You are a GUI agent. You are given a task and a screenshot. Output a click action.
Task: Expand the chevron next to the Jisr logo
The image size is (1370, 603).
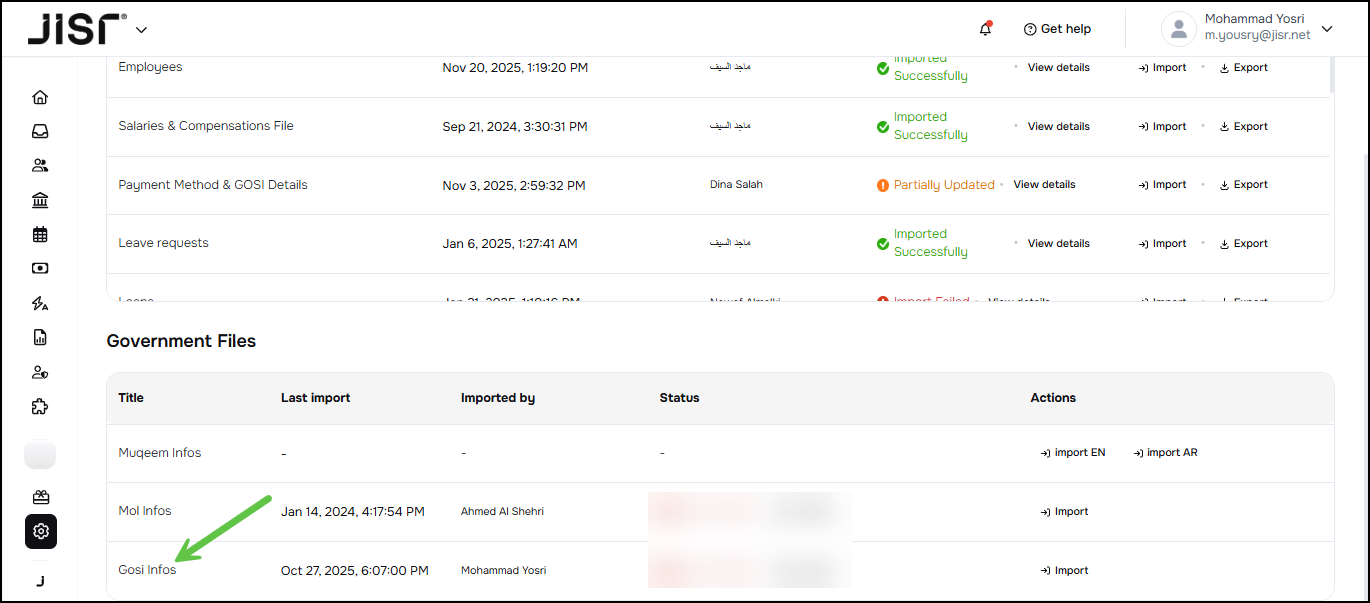point(141,30)
